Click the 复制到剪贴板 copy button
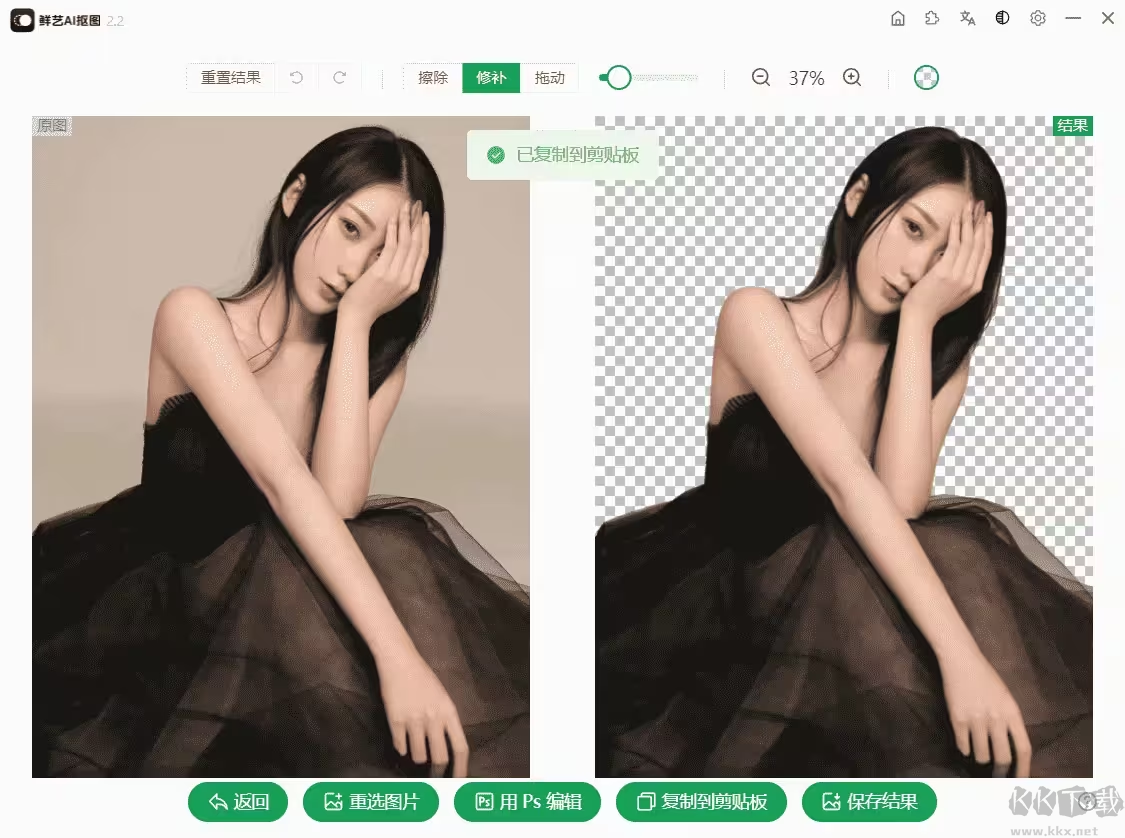This screenshot has width=1125, height=838. [x=701, y=801]
